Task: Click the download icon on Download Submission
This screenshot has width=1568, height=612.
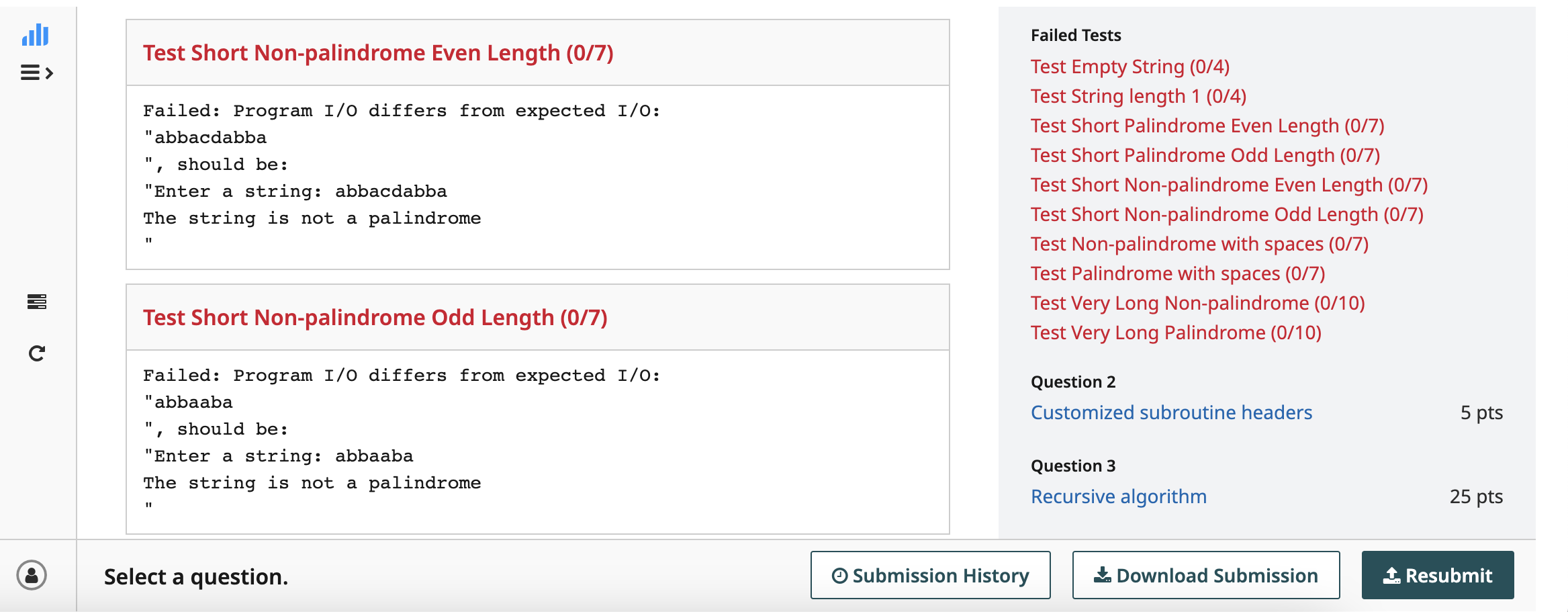Action: pyautogui.click(x=1101, y=575)
